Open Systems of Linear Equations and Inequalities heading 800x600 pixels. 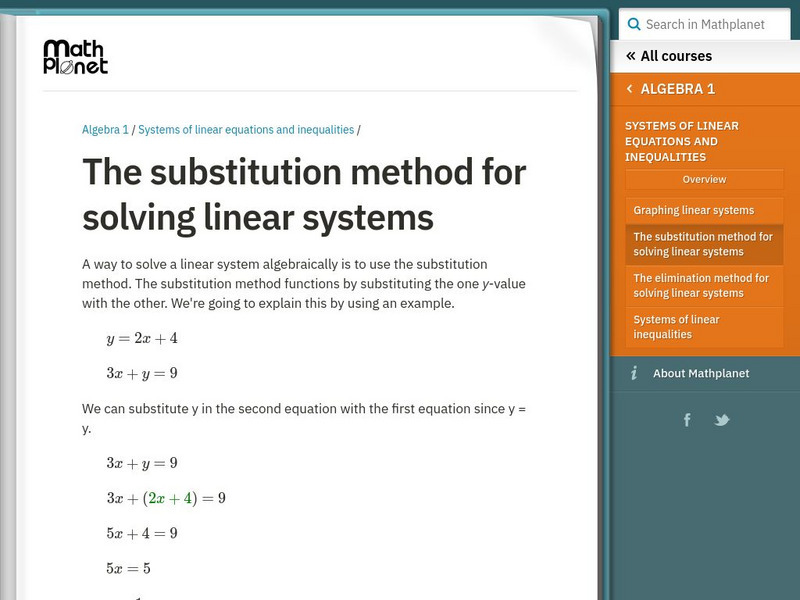(682, 141)
